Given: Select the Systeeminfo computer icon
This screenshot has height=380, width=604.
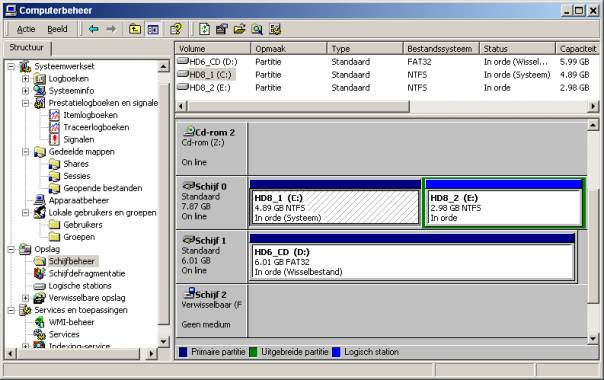Looking at the screenshot, I should click(40, 91).
